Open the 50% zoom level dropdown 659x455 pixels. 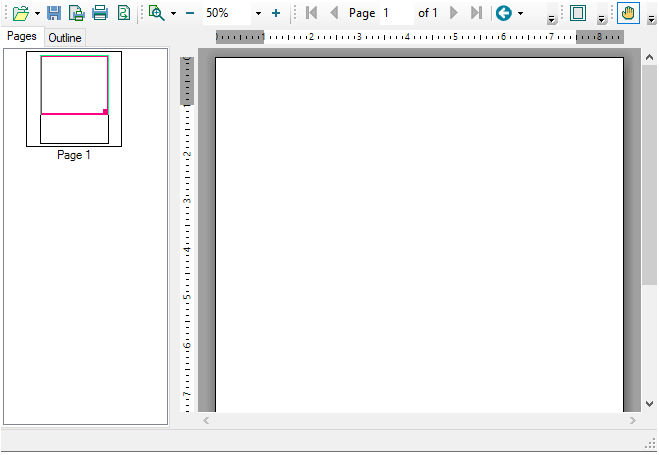[x=258, y=14]
